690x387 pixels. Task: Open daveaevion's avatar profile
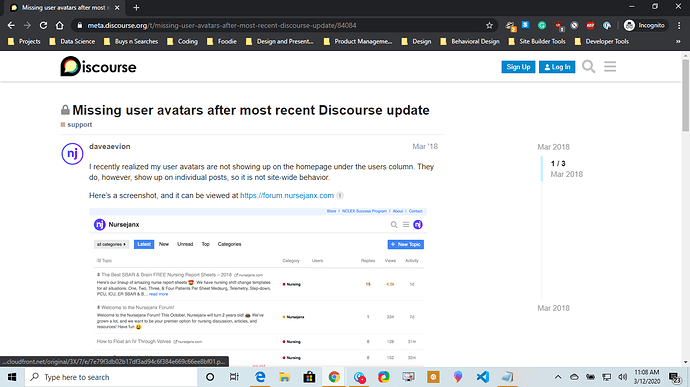click(72, 154)
